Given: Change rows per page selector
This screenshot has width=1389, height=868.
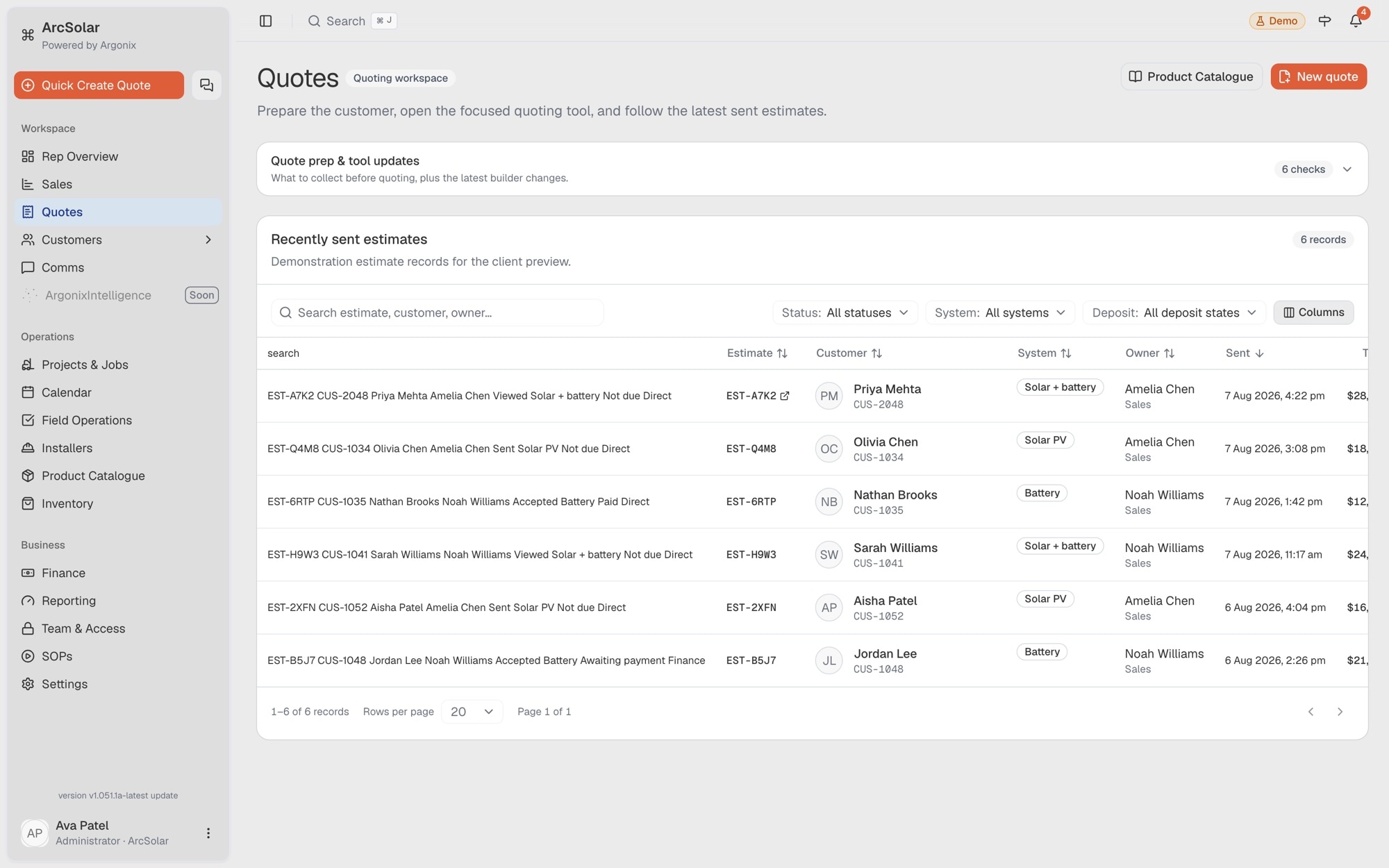Looking at the screenshot, I should [x=472, y=712].
